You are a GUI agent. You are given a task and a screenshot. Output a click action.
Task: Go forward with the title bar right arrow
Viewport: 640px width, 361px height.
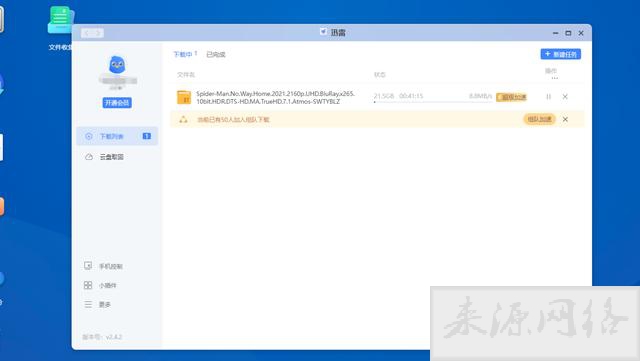(98, 33)
